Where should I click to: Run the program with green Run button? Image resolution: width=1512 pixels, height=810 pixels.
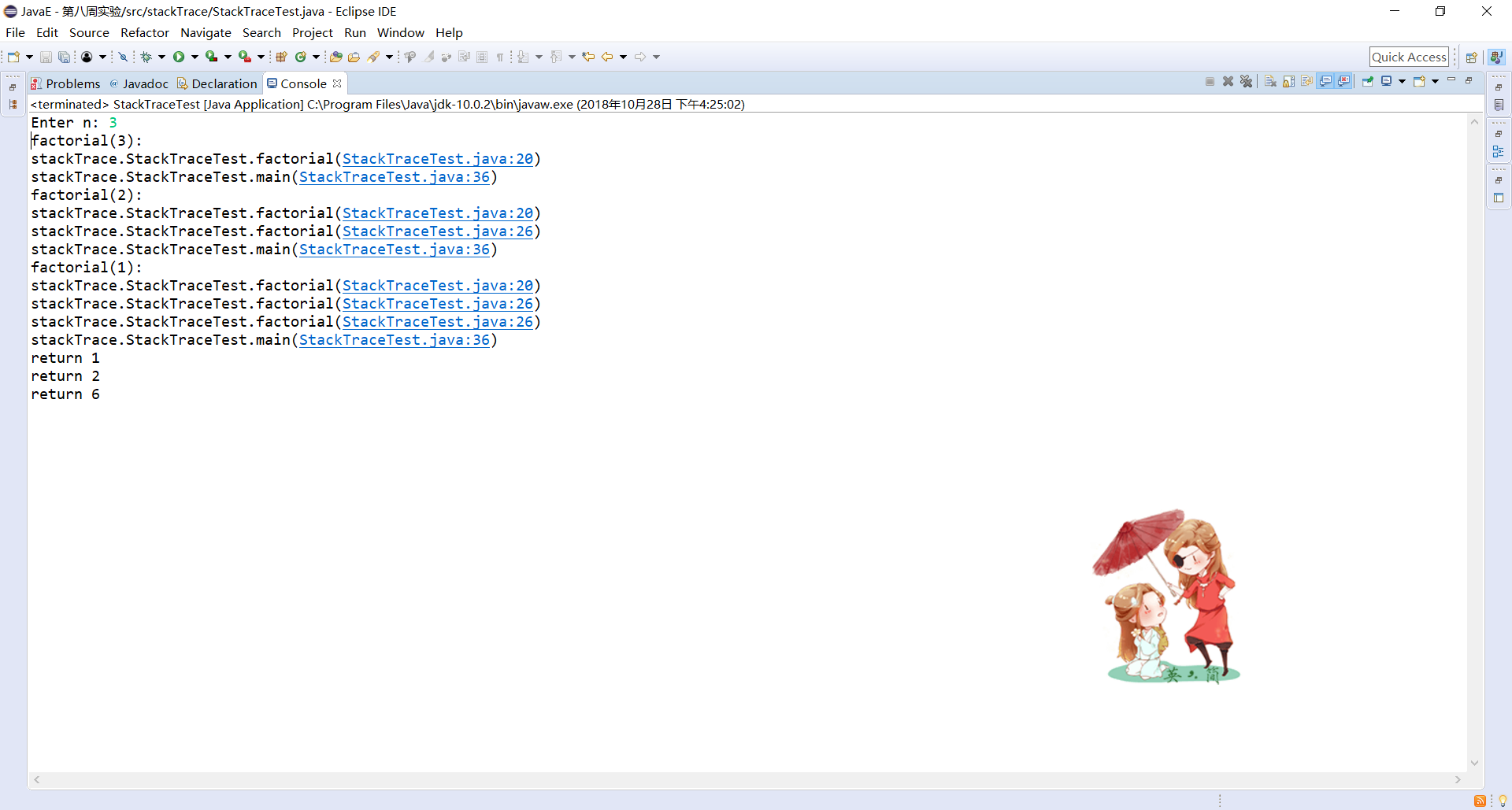179,57
